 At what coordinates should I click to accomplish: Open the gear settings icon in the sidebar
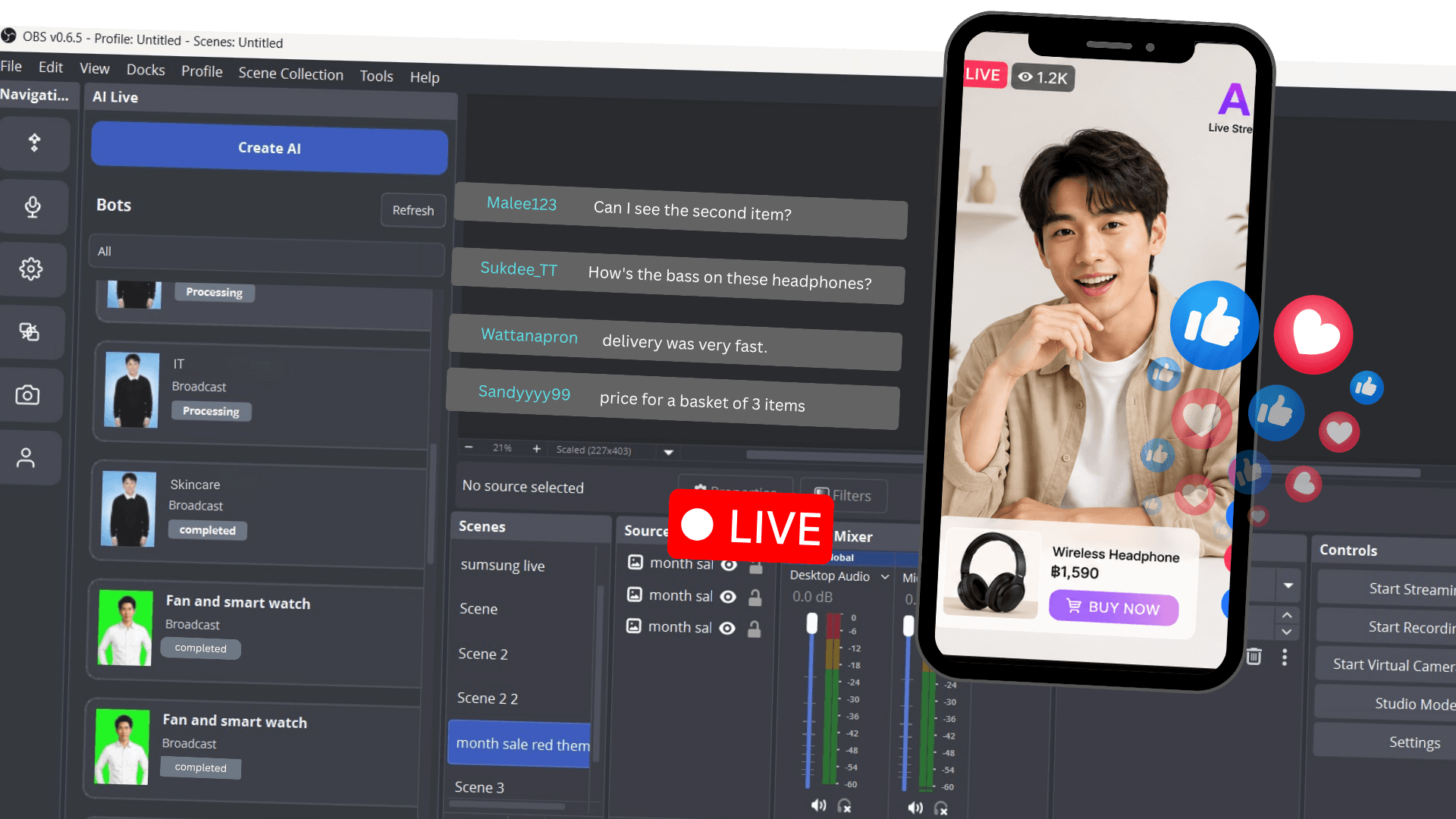pos(31,268)
